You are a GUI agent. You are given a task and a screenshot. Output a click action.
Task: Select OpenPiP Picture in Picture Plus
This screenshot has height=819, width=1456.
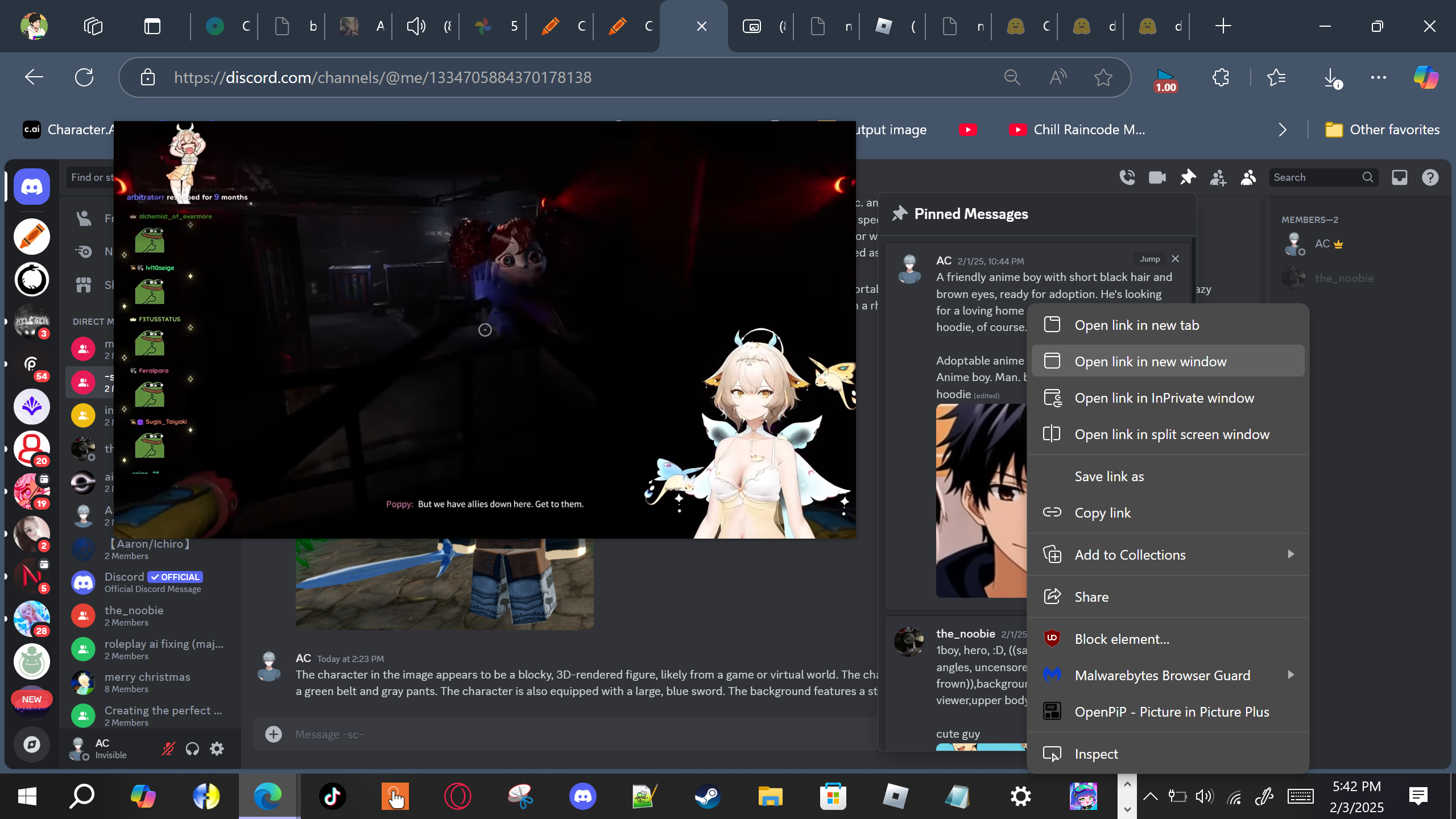coord(1168,712)
